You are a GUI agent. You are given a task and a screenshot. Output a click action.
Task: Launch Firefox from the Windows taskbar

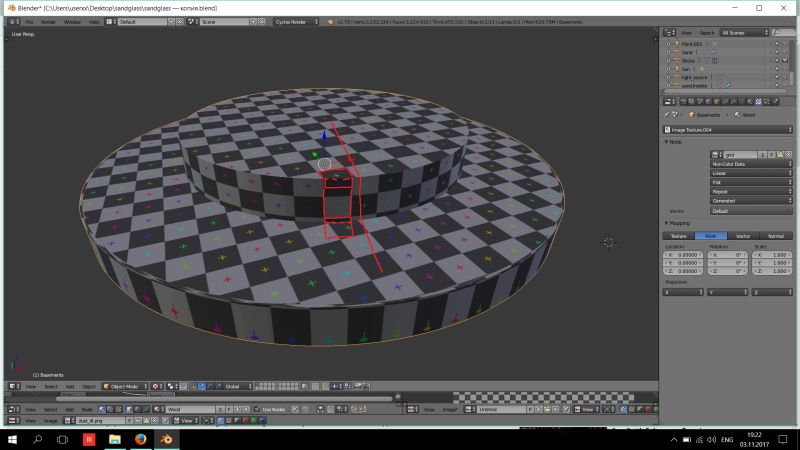point(141,439)
